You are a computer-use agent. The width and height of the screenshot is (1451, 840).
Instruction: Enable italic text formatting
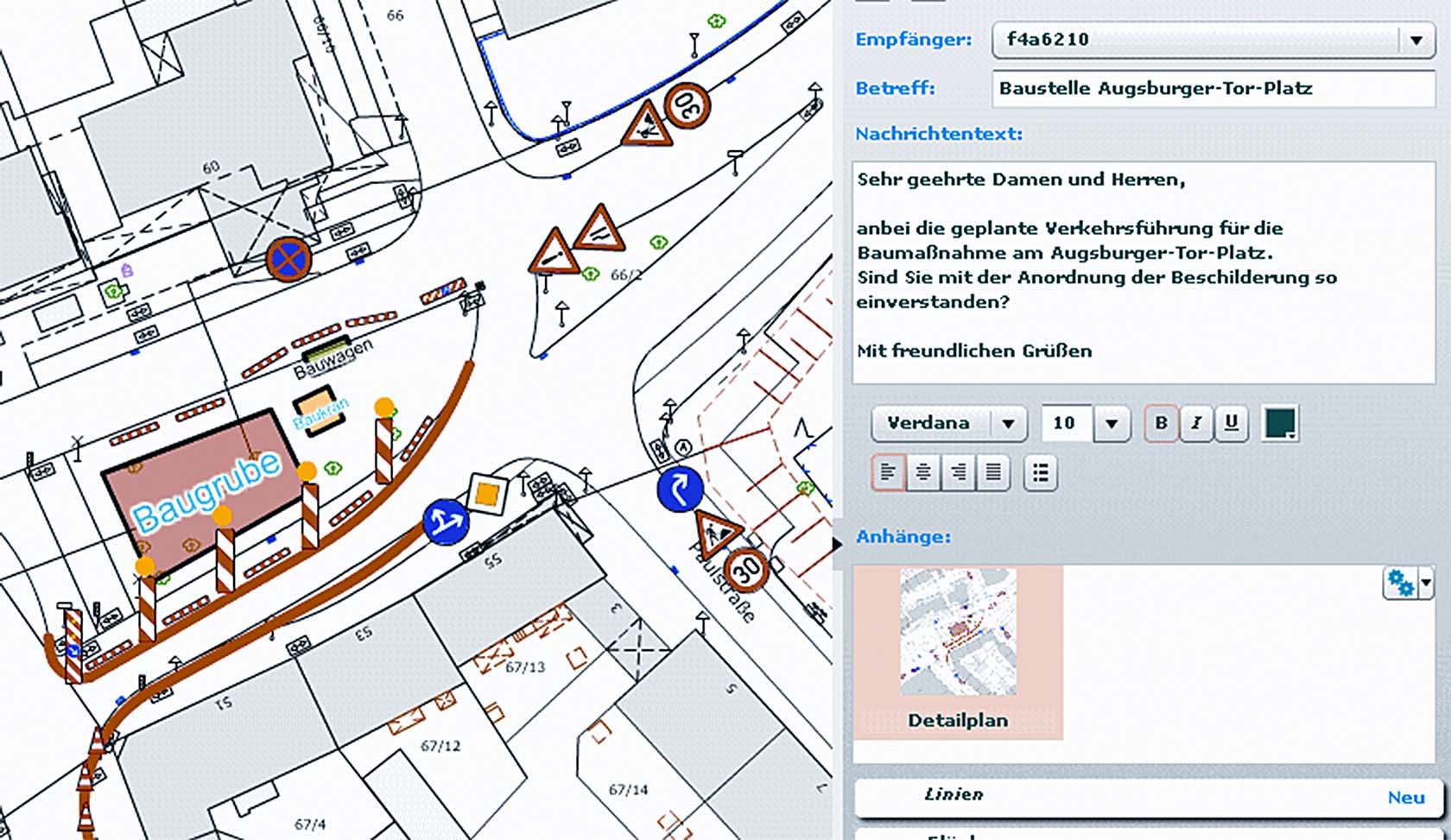pos(1196,423)
